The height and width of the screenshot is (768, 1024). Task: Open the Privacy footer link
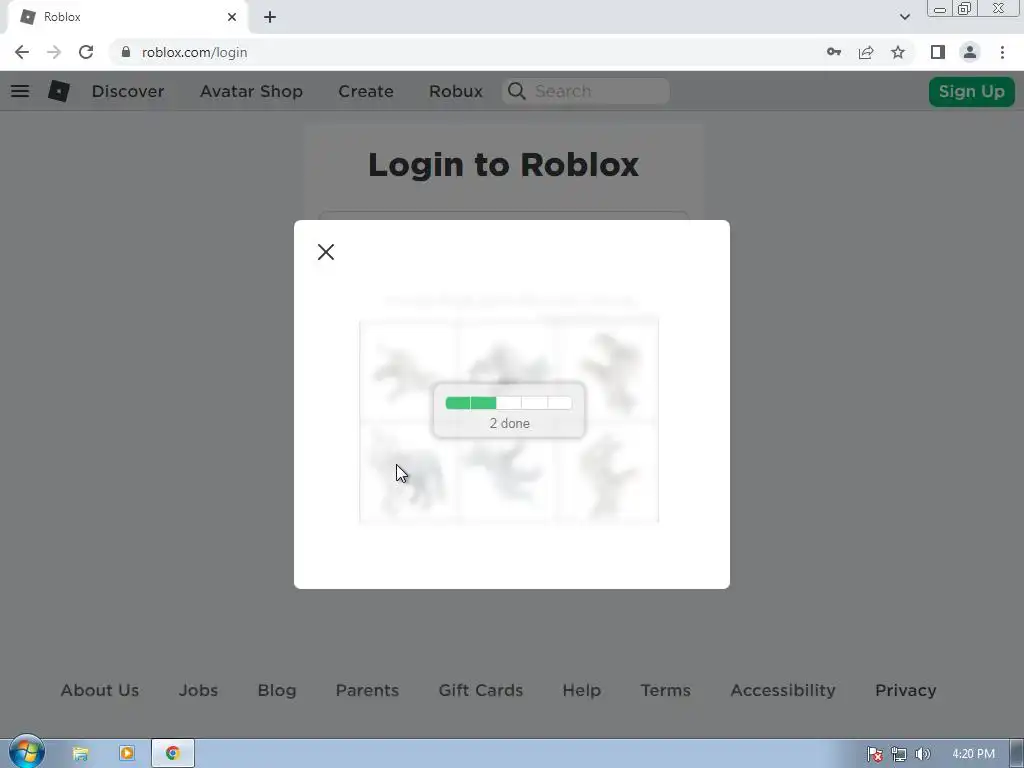click(x=906, y=690)
